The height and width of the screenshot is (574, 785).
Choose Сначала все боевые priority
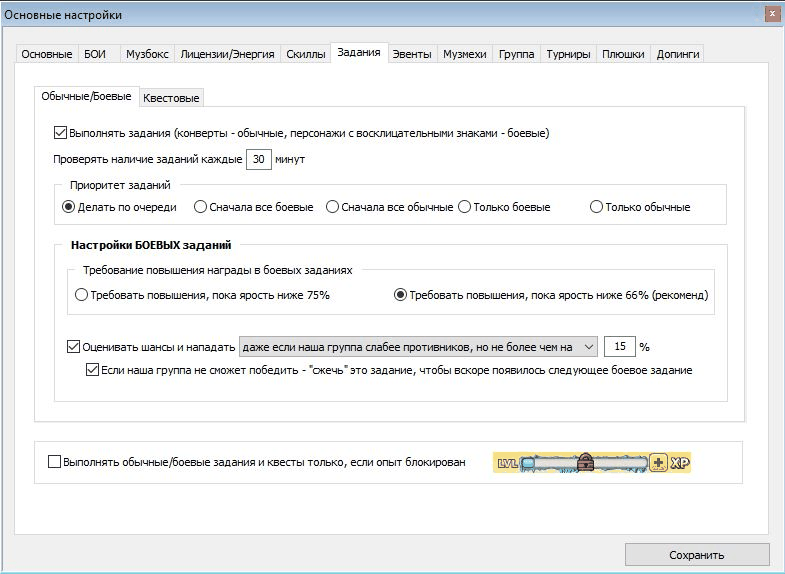coord(200,207)
